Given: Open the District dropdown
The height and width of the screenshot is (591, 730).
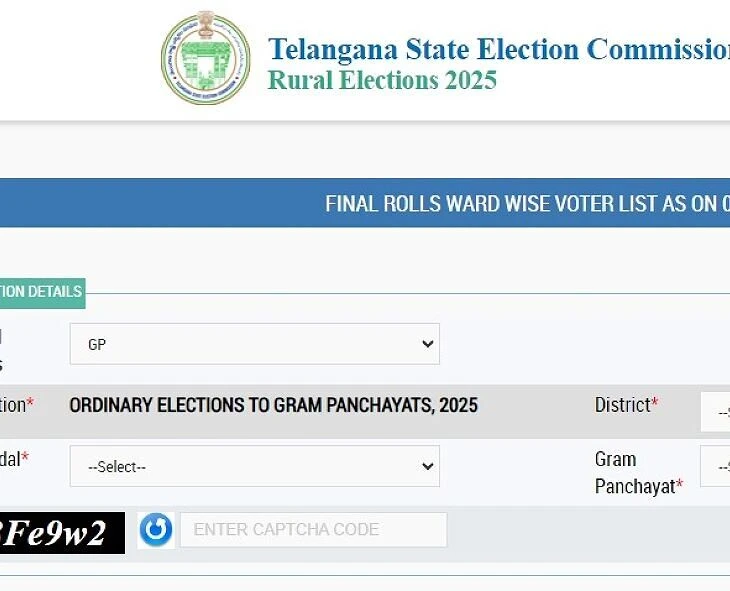Looking at the screenshot, I should [716, 411].
